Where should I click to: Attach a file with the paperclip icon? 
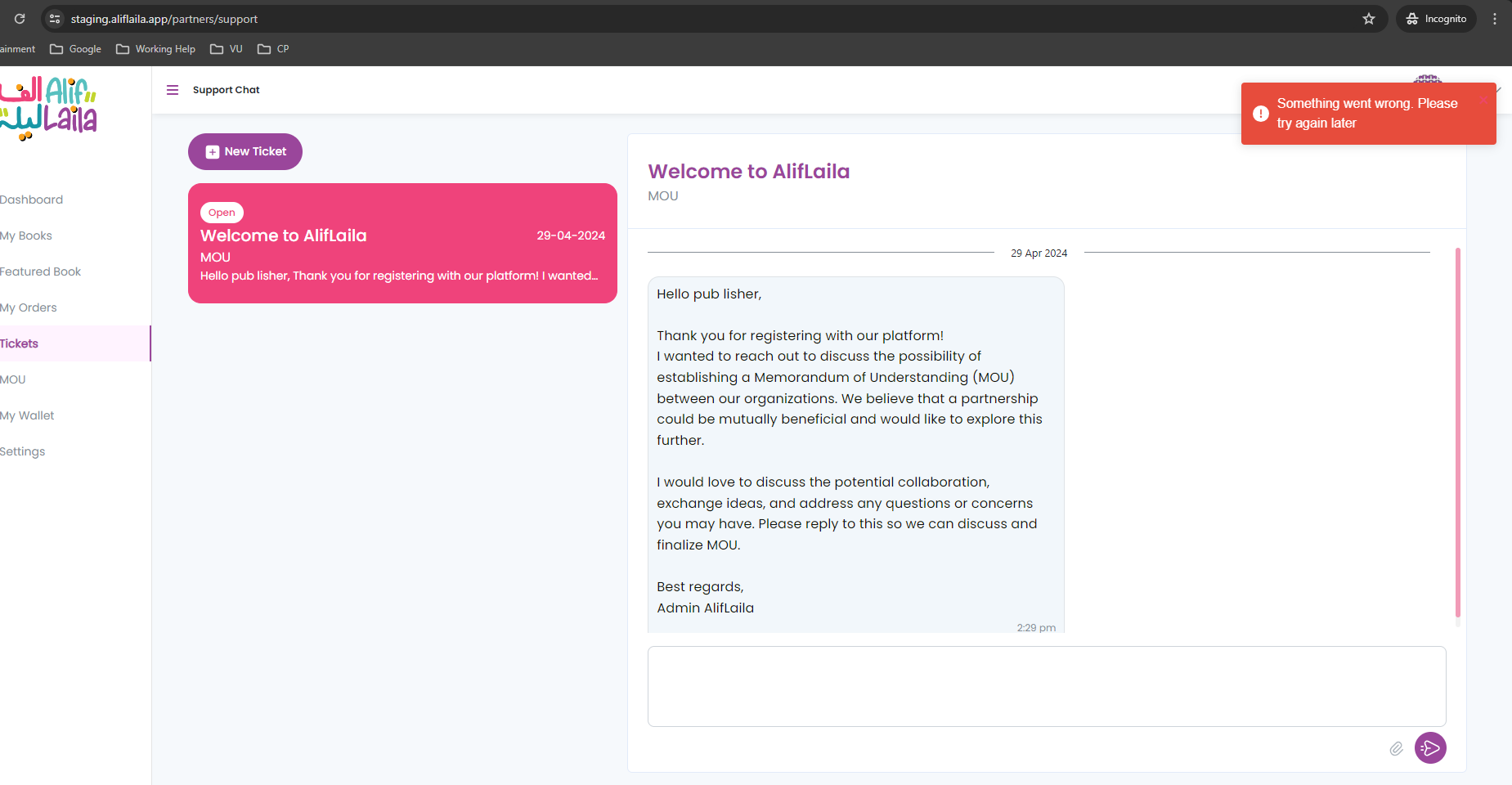[1396, 748]
